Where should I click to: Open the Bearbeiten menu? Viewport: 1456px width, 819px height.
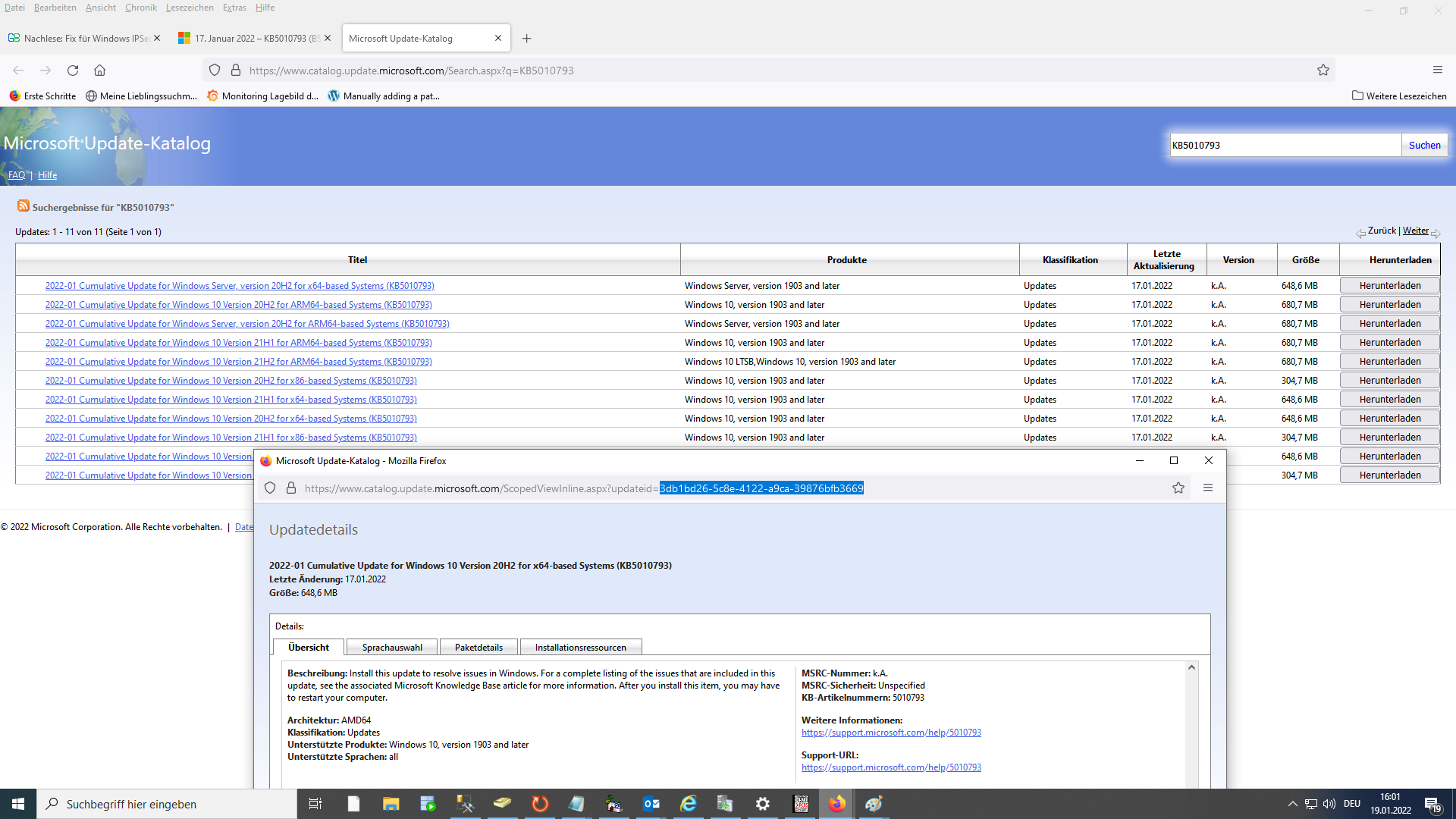pos(55,8)
